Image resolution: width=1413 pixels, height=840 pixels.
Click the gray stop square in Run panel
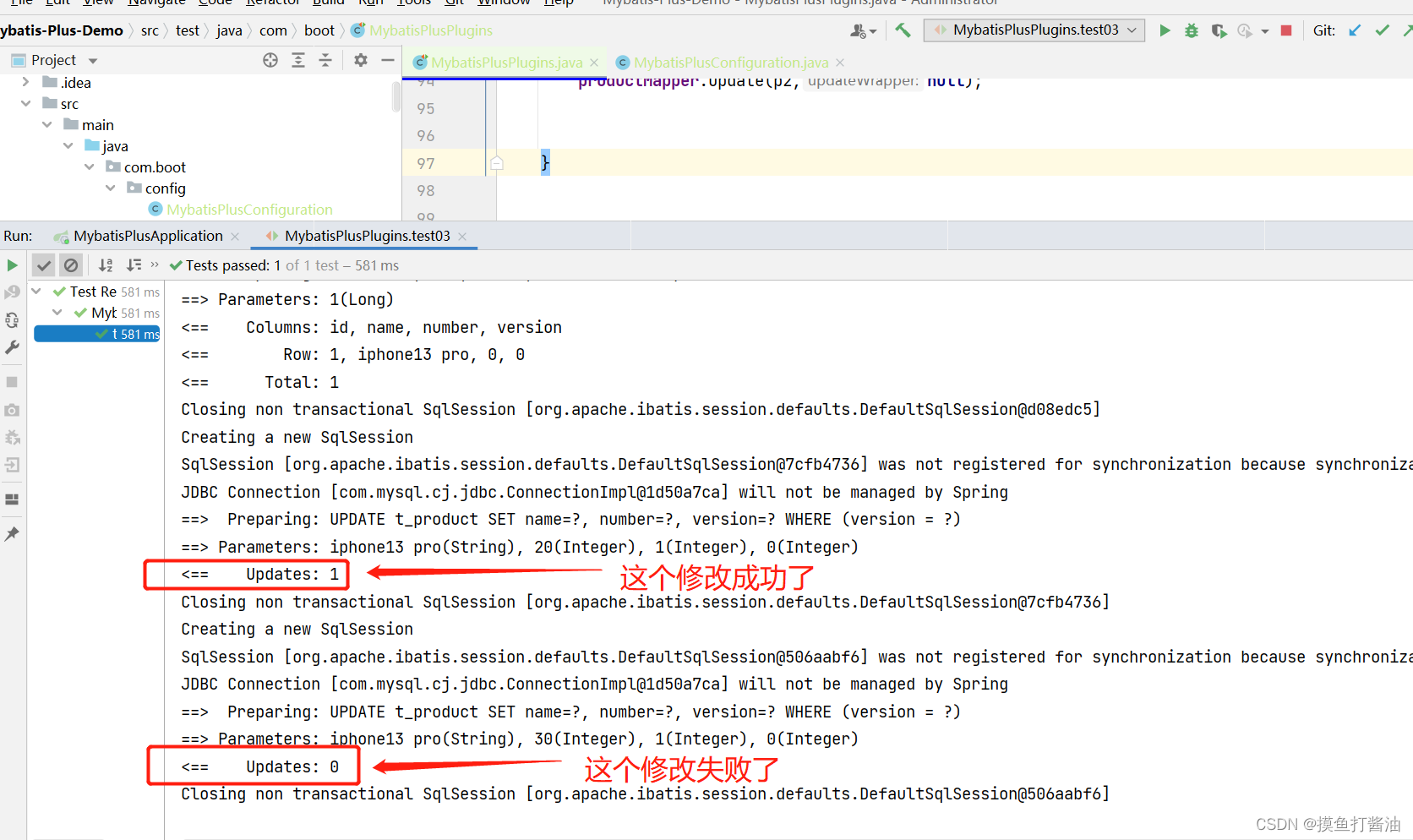[12, 382]
